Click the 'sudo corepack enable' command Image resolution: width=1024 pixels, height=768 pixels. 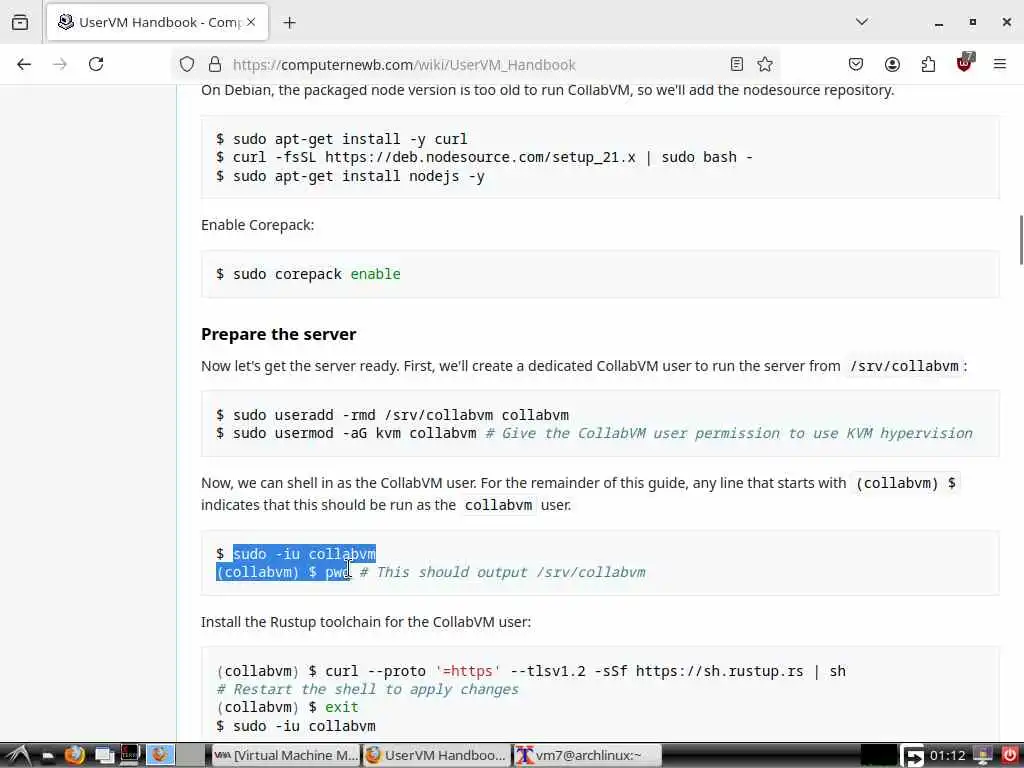pos(317,274)
